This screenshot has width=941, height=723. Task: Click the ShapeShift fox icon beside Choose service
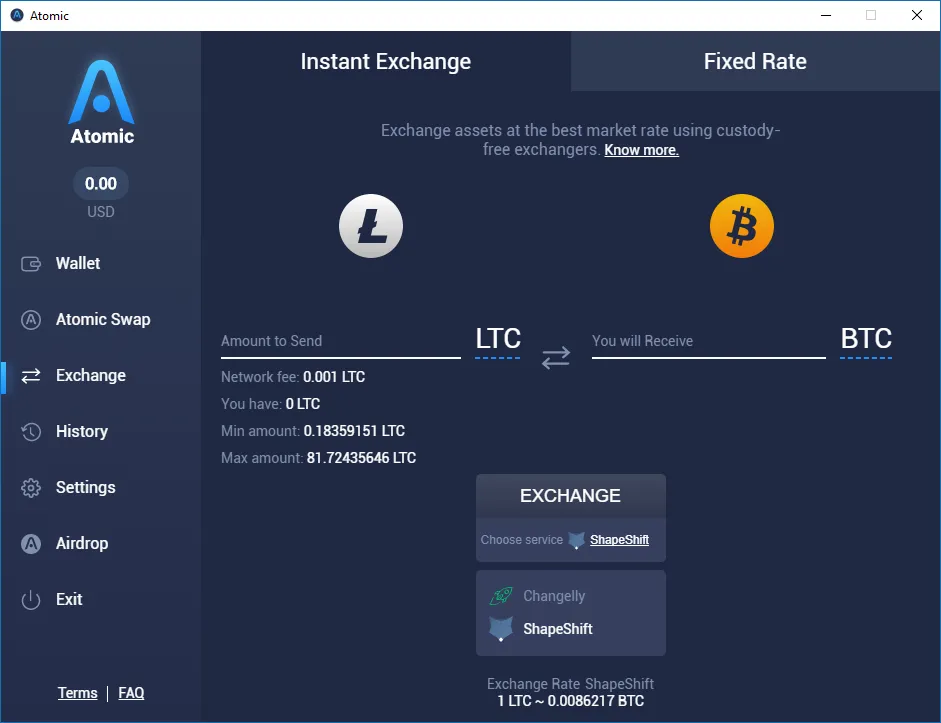click(x=576, y=540)
